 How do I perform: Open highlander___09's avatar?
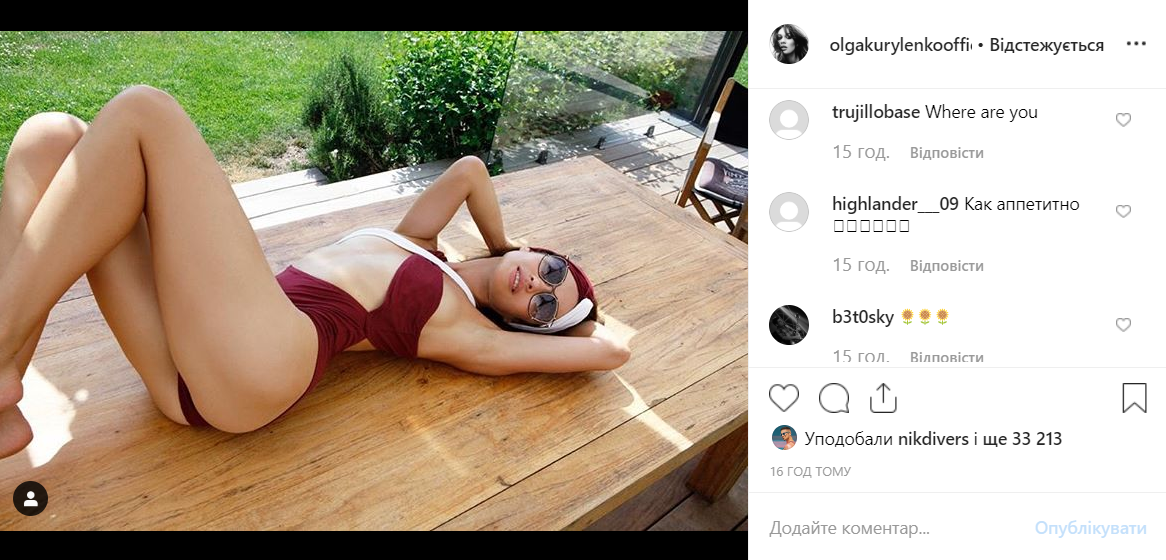tap(789, 212)
